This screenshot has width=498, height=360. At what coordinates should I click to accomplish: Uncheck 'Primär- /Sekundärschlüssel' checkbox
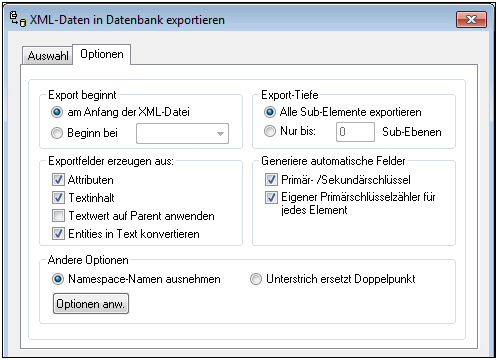271,180
